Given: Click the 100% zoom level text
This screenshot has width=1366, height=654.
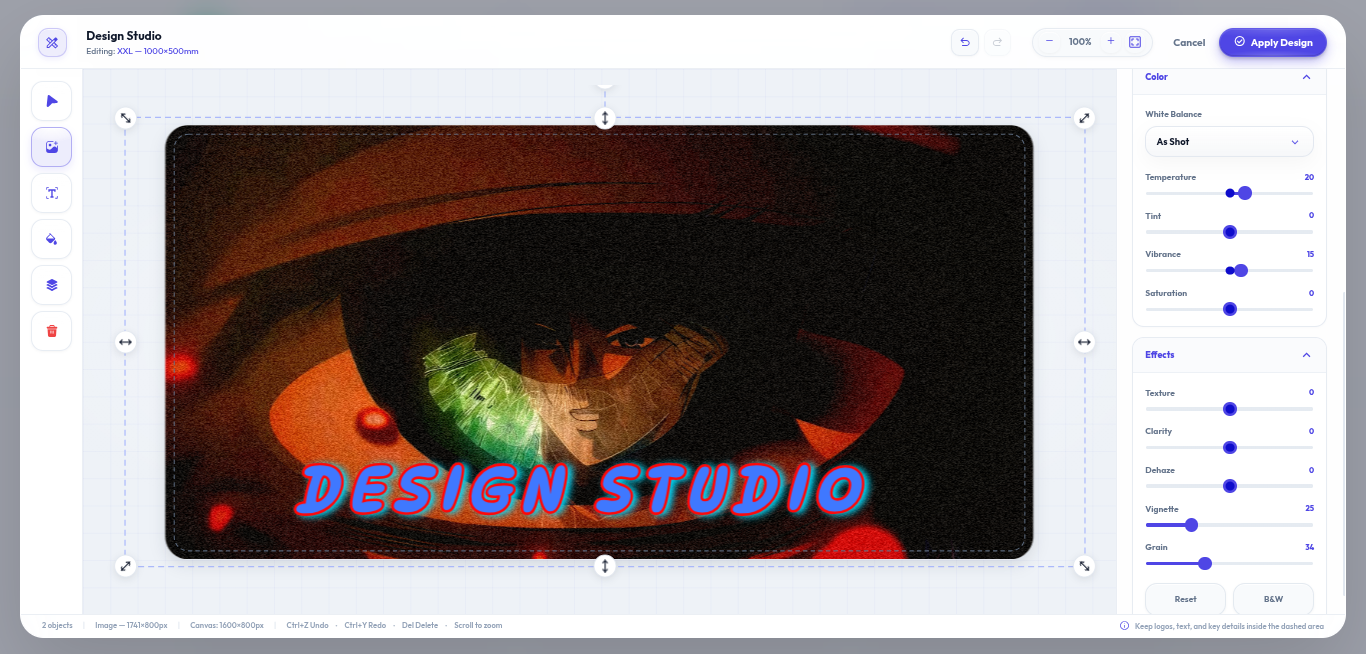Looking at the screenshot, I should point(1080,42).
